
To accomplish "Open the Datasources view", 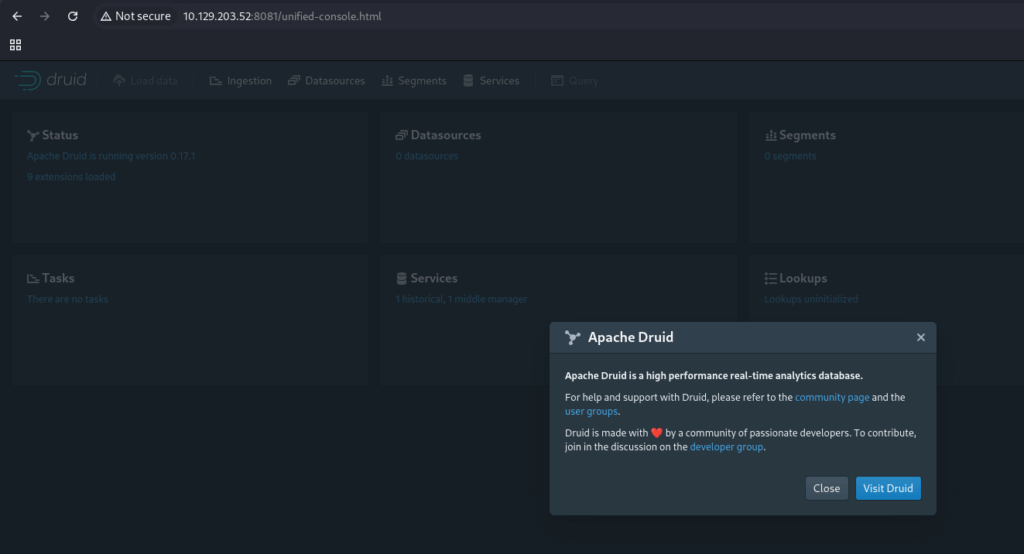I will (327, 80).
